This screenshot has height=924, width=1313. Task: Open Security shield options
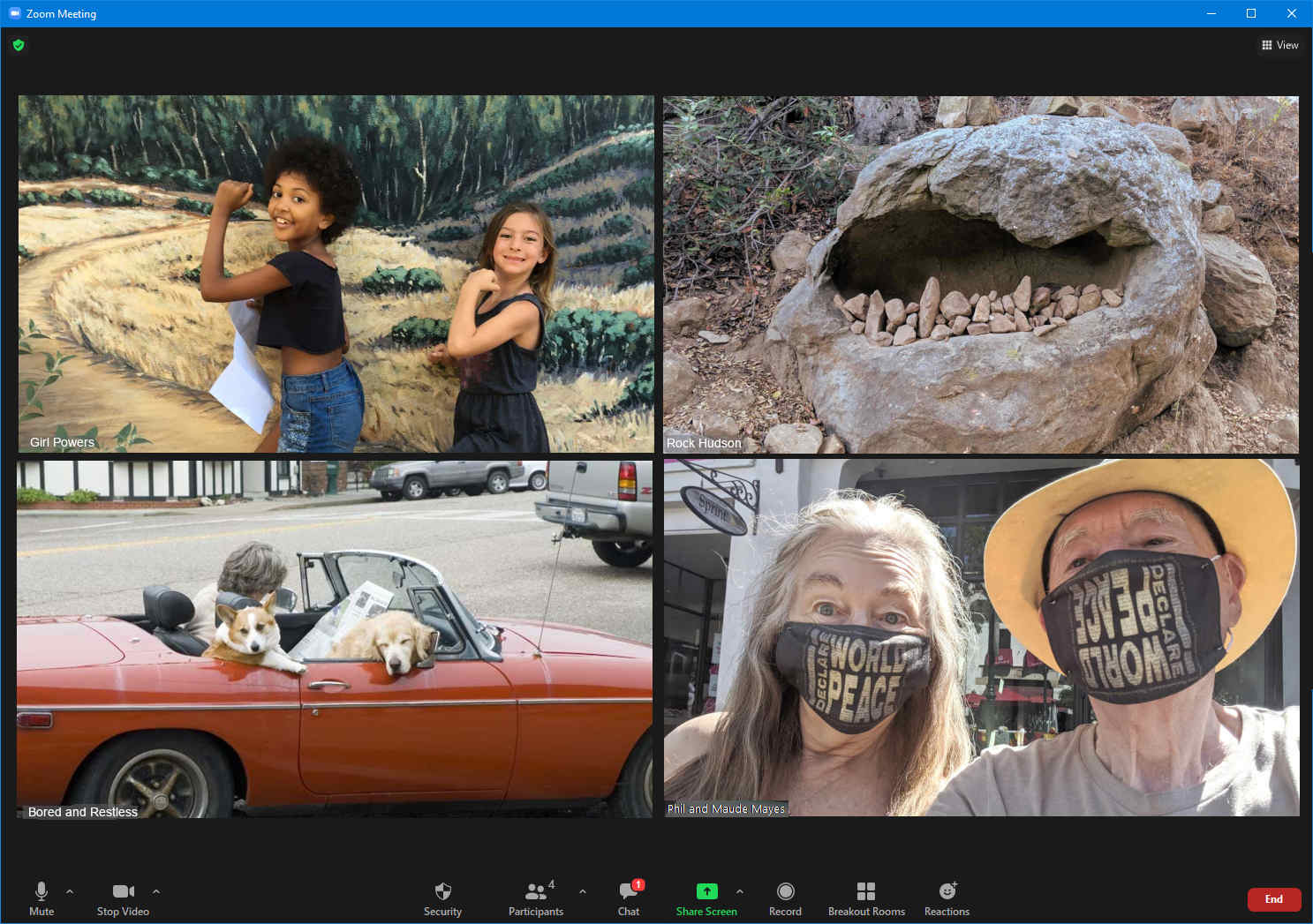click(x=442, y=898)
